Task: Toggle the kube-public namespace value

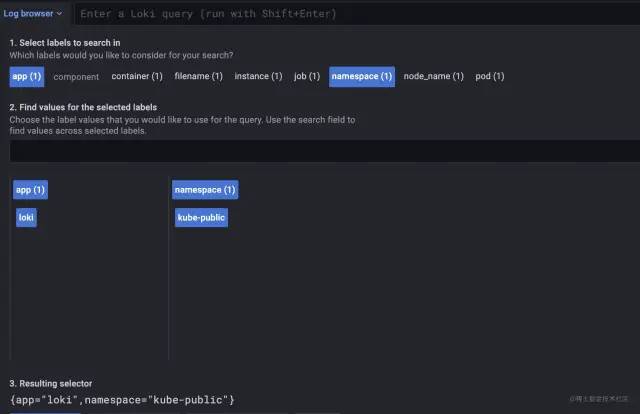Action: point(201,217)
